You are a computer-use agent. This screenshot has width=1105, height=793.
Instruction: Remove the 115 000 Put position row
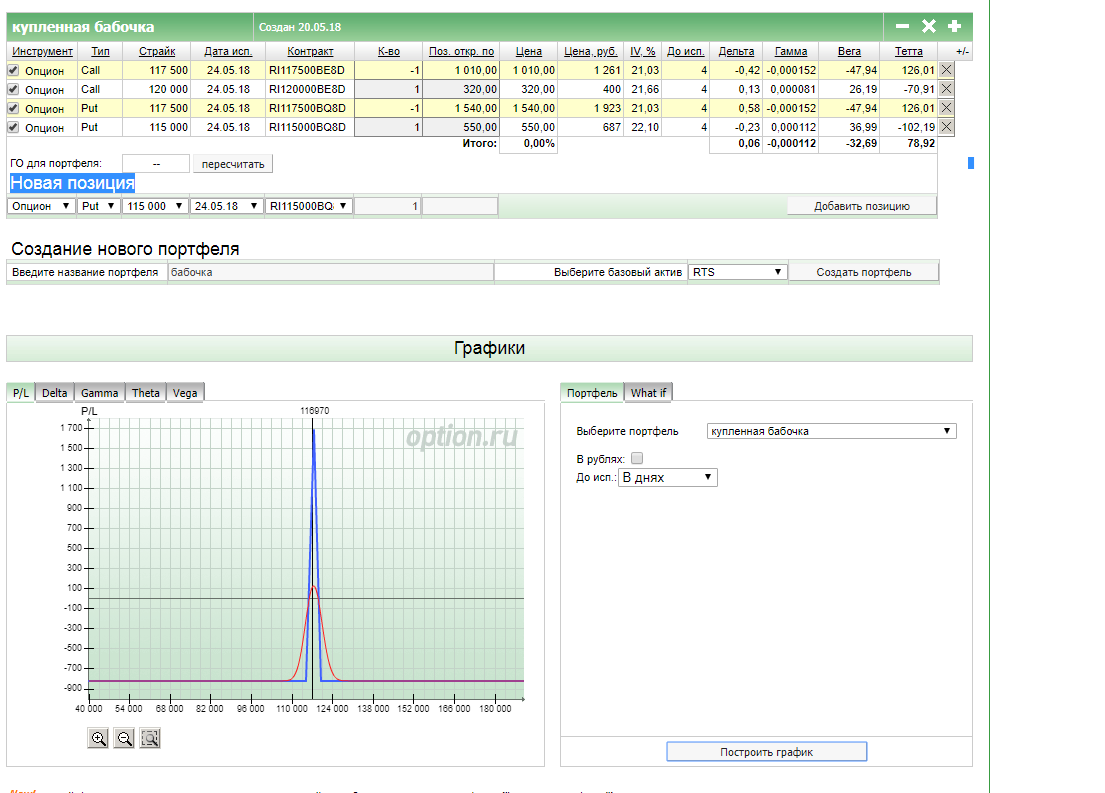946,127
